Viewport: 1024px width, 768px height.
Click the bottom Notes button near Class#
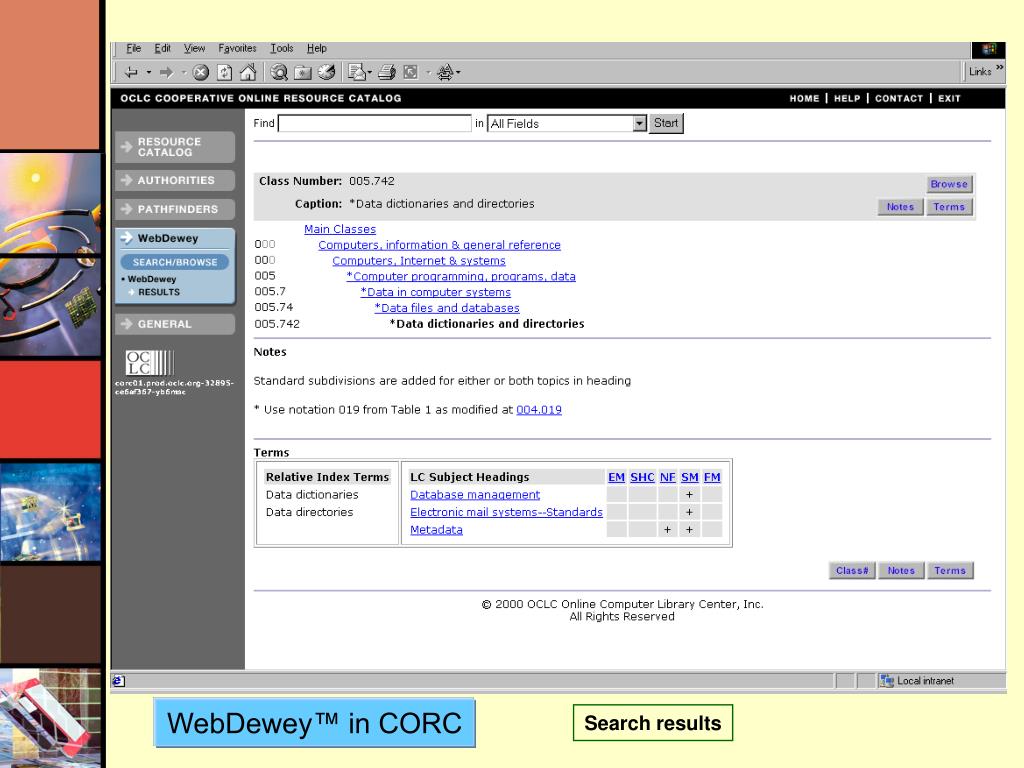pyautogui.click(x=901, y=571)
